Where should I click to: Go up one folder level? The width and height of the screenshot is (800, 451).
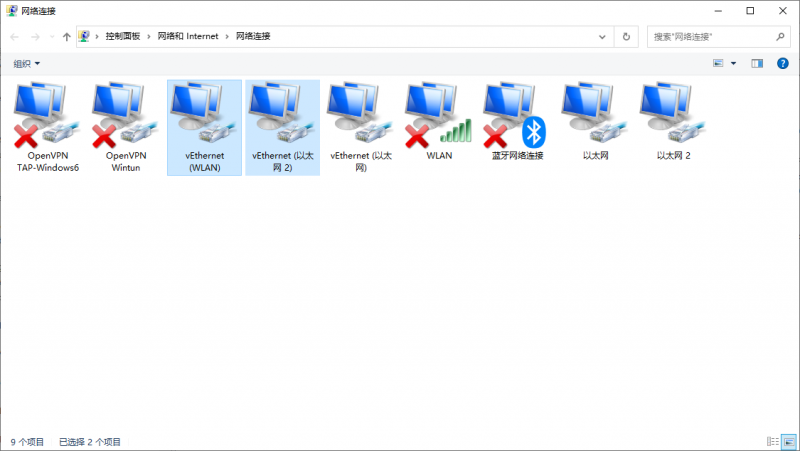point(66,36)
